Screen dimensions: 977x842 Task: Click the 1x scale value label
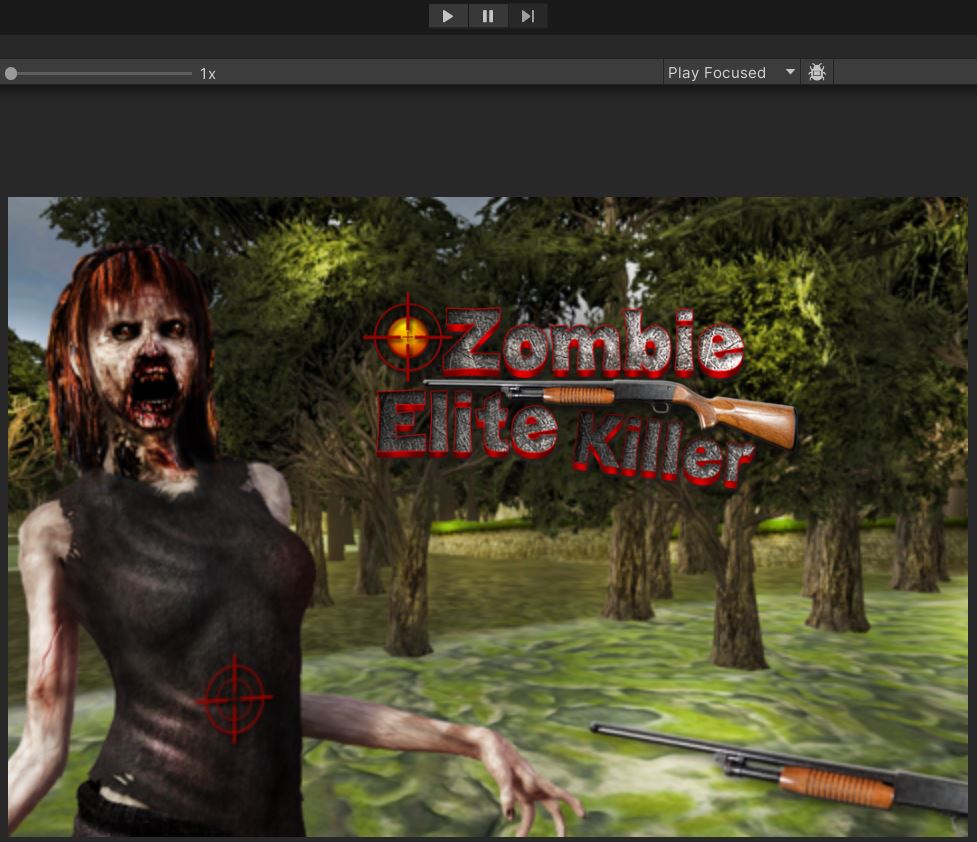(x=208, y=74)
